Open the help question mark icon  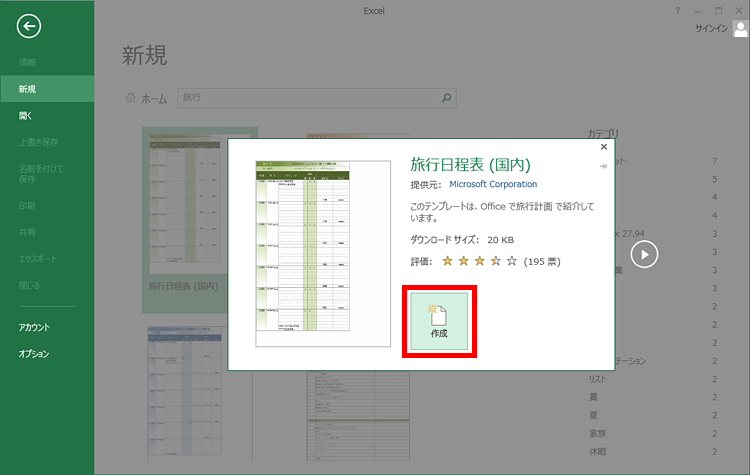click(x=677, y=11)
